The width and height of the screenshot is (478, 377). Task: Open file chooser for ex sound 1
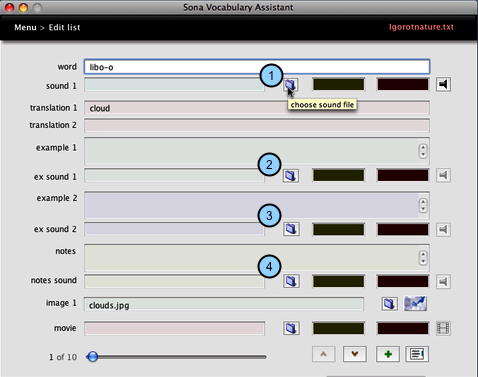point(291,175)
